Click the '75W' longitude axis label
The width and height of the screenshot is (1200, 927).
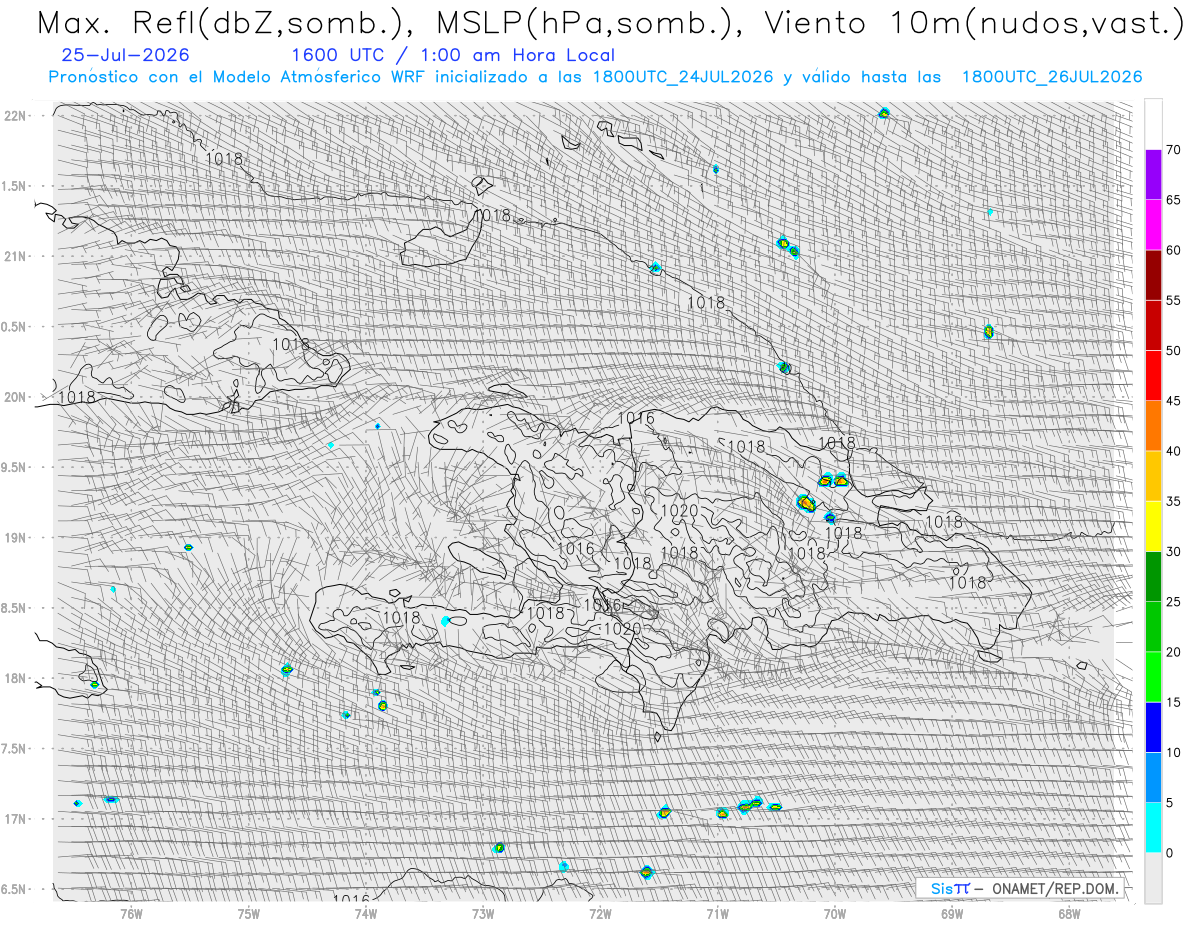tap(249, 912)
